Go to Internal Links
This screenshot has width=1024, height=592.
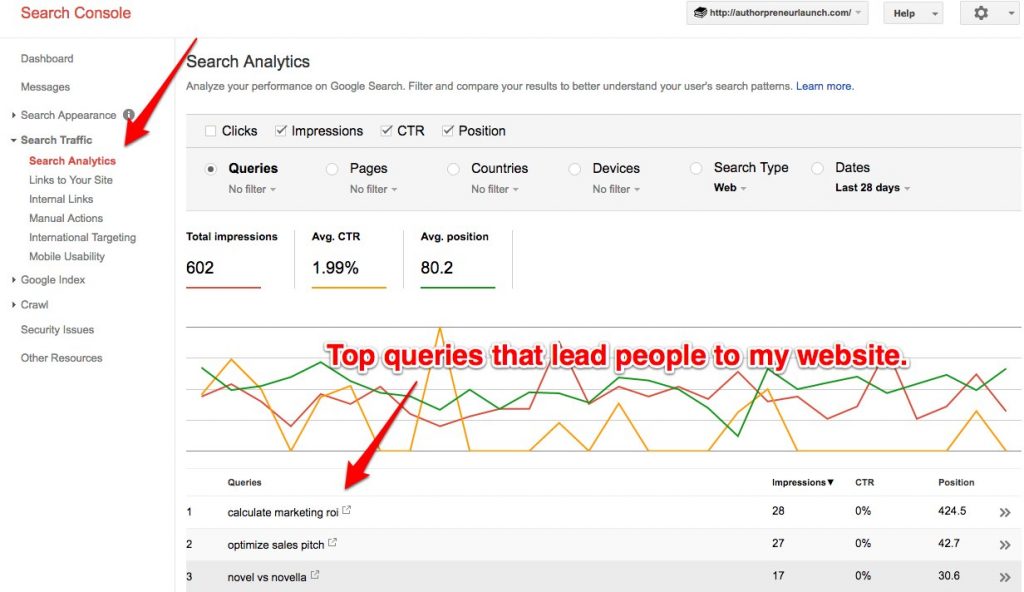[x=61, y=199]
